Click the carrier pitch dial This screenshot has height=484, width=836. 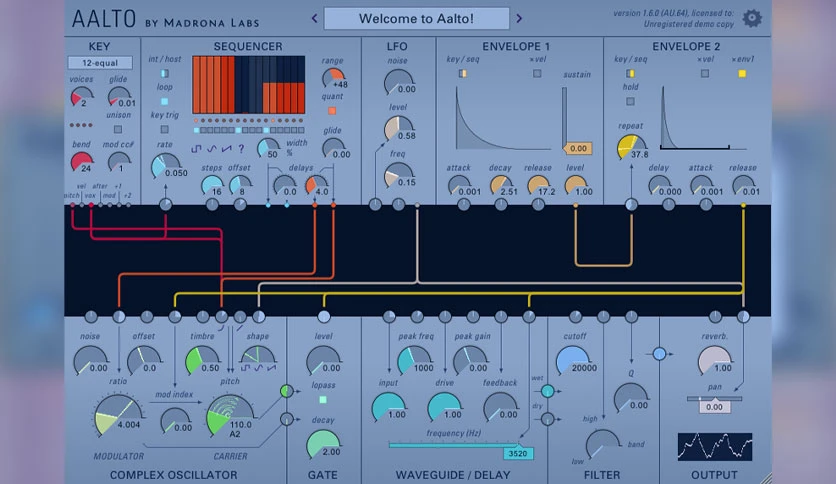tap(230, 415)
